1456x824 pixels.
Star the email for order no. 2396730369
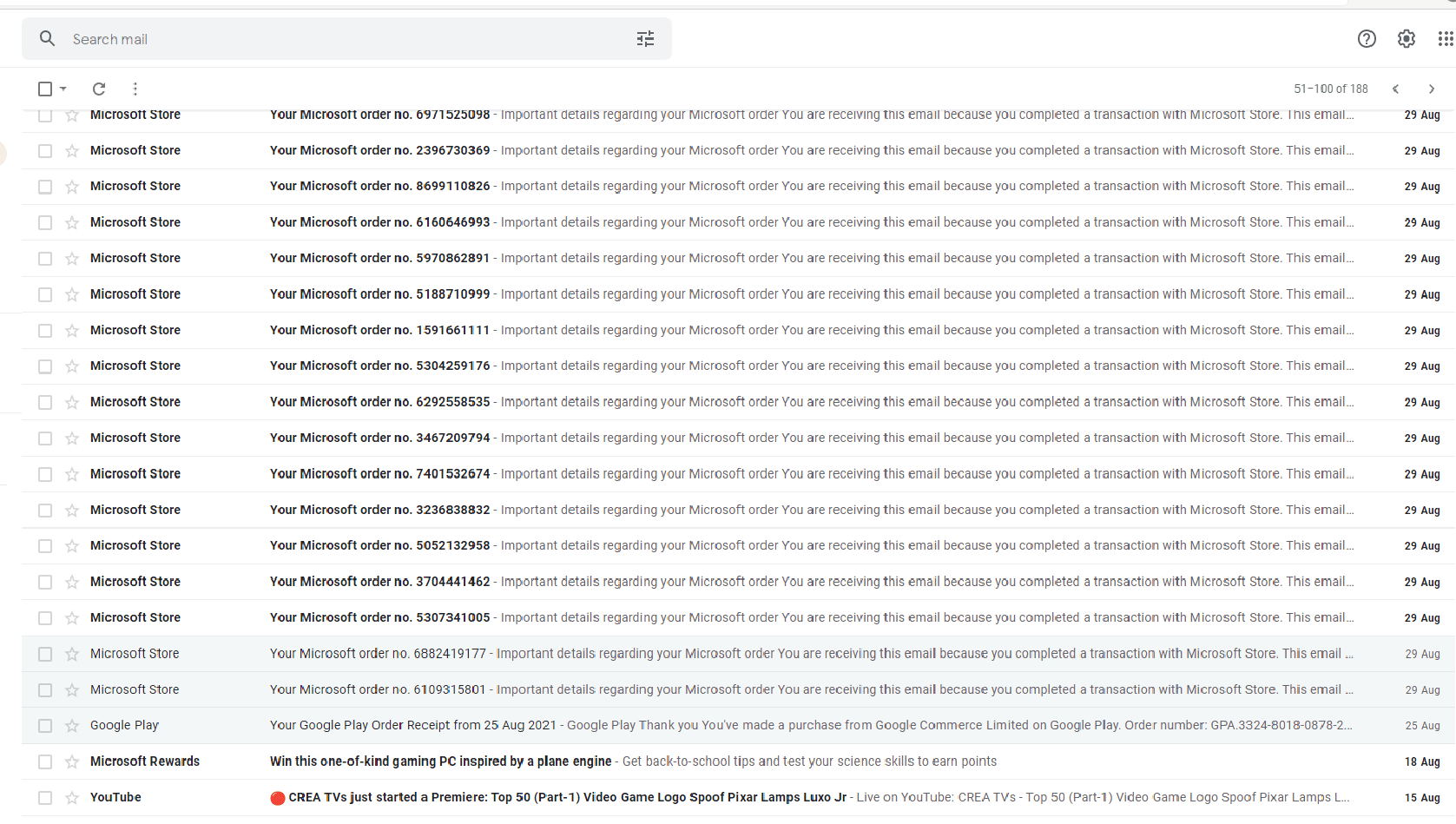pyautogui.click(x=72, y=151)
